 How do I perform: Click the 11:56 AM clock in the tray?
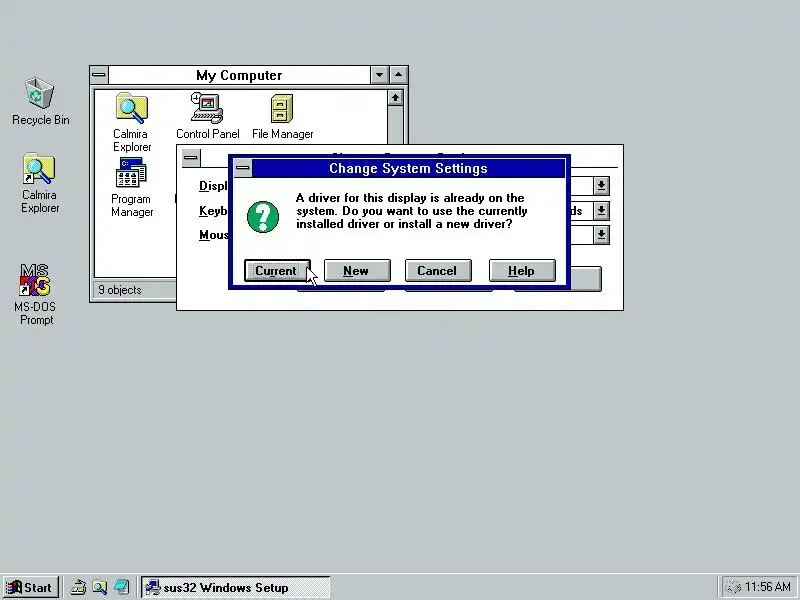click(x=768, y=587)
